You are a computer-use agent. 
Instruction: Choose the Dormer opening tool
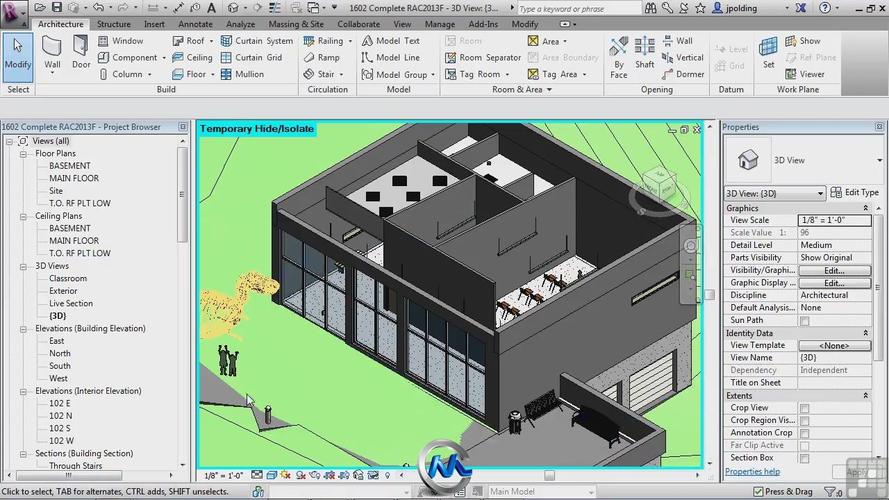(683, 74)
